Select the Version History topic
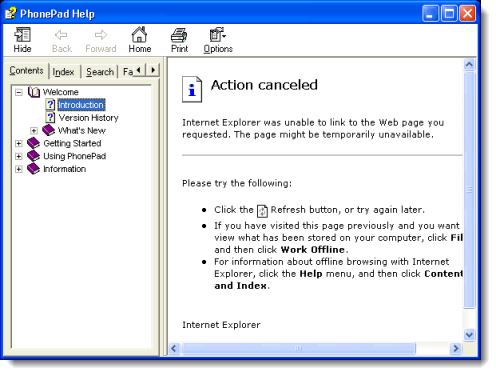Viewport: 496px width, 375px height. (x=88, y=118)
